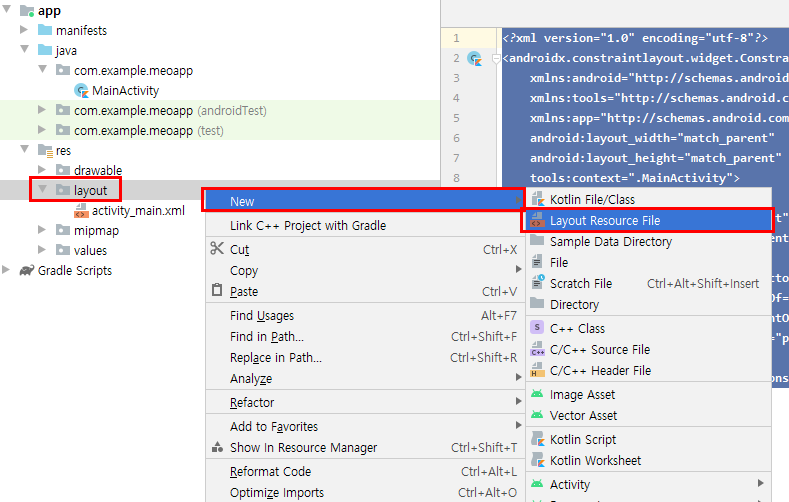Click the Scratch File icon
Screen dimensions: 789x502
pos(537,282)
